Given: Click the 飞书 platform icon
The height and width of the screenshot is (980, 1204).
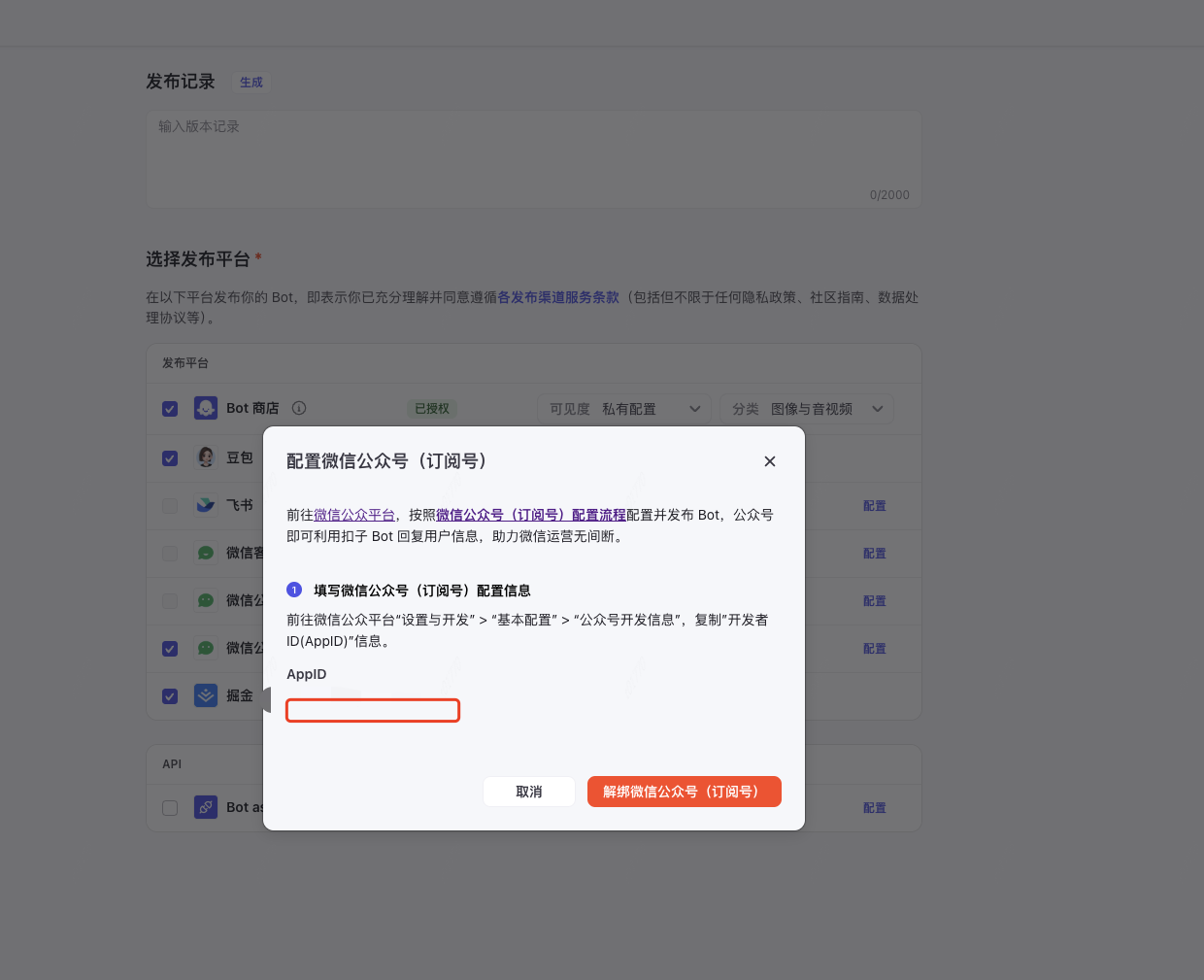Looking at the screenshot, I should (206, 505).
